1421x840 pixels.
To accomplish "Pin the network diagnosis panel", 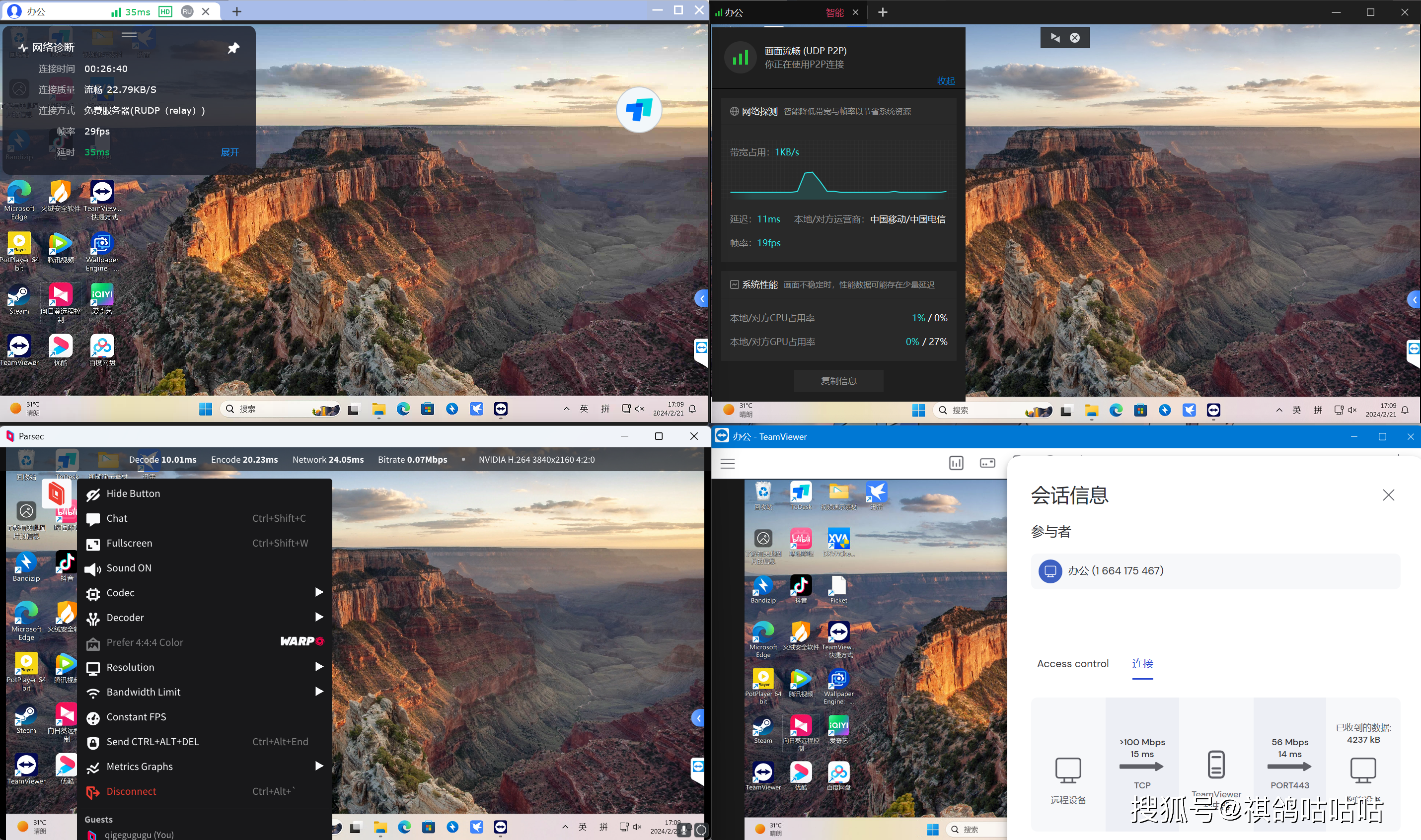I will pos(233,48).
